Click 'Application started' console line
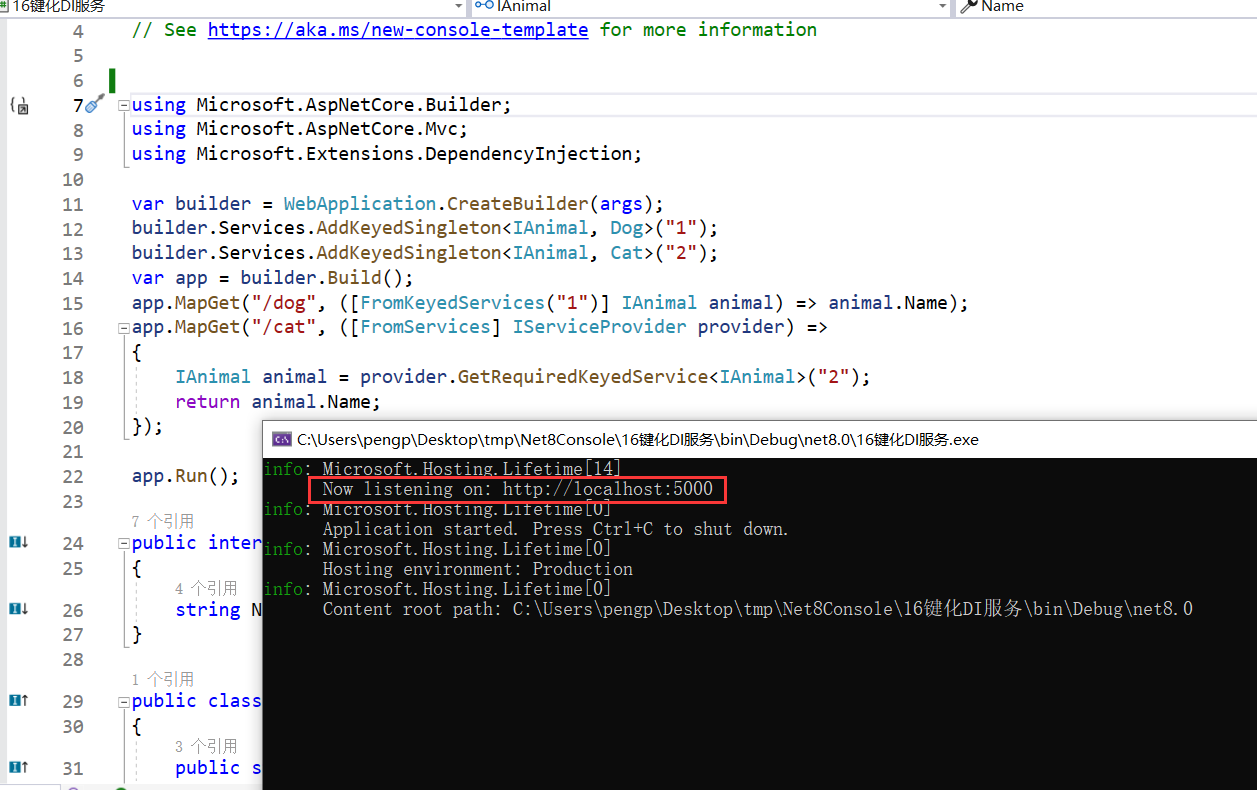The height and width of the screenshot is (790, 1257). coord(555,529)
